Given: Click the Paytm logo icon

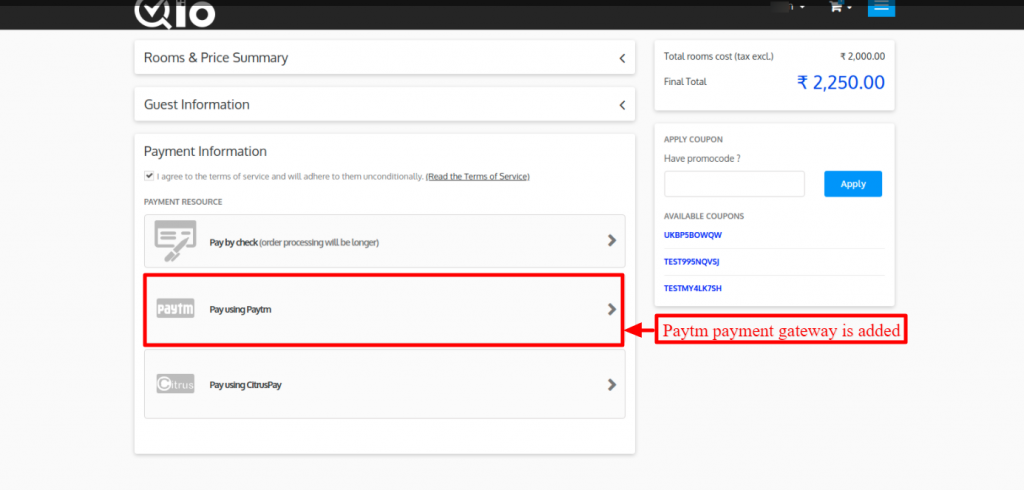Looking at the screenshot, I should click(176, 308).
